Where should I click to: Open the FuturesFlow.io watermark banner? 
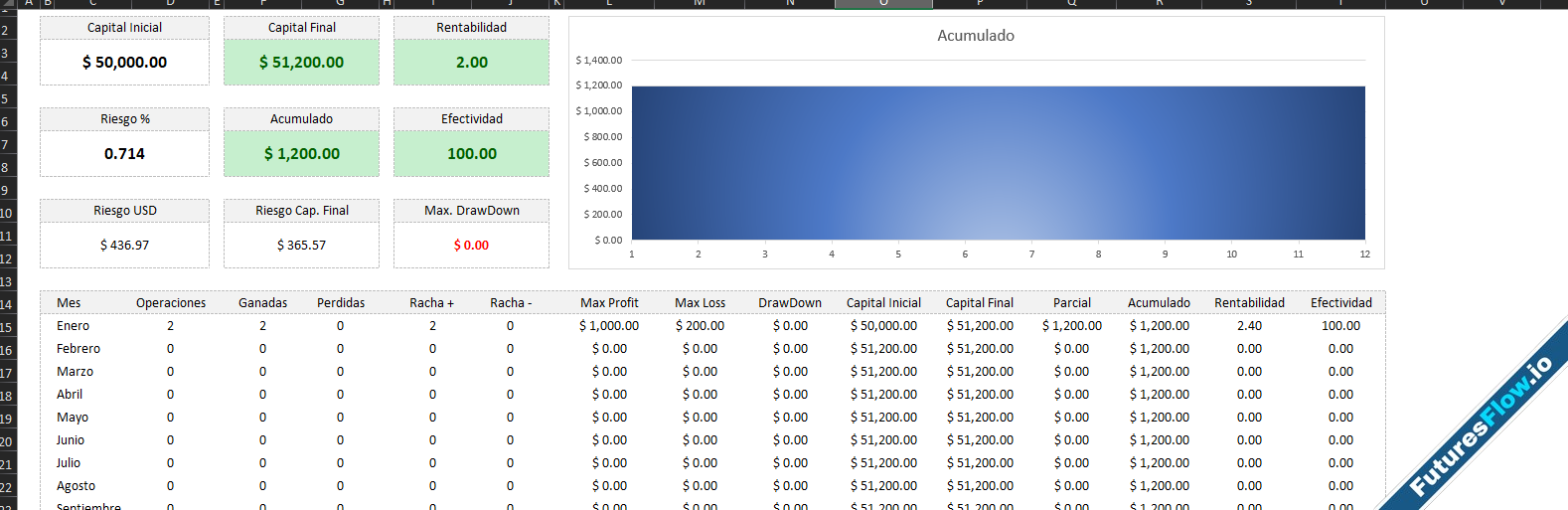[x=1480, y=426]
